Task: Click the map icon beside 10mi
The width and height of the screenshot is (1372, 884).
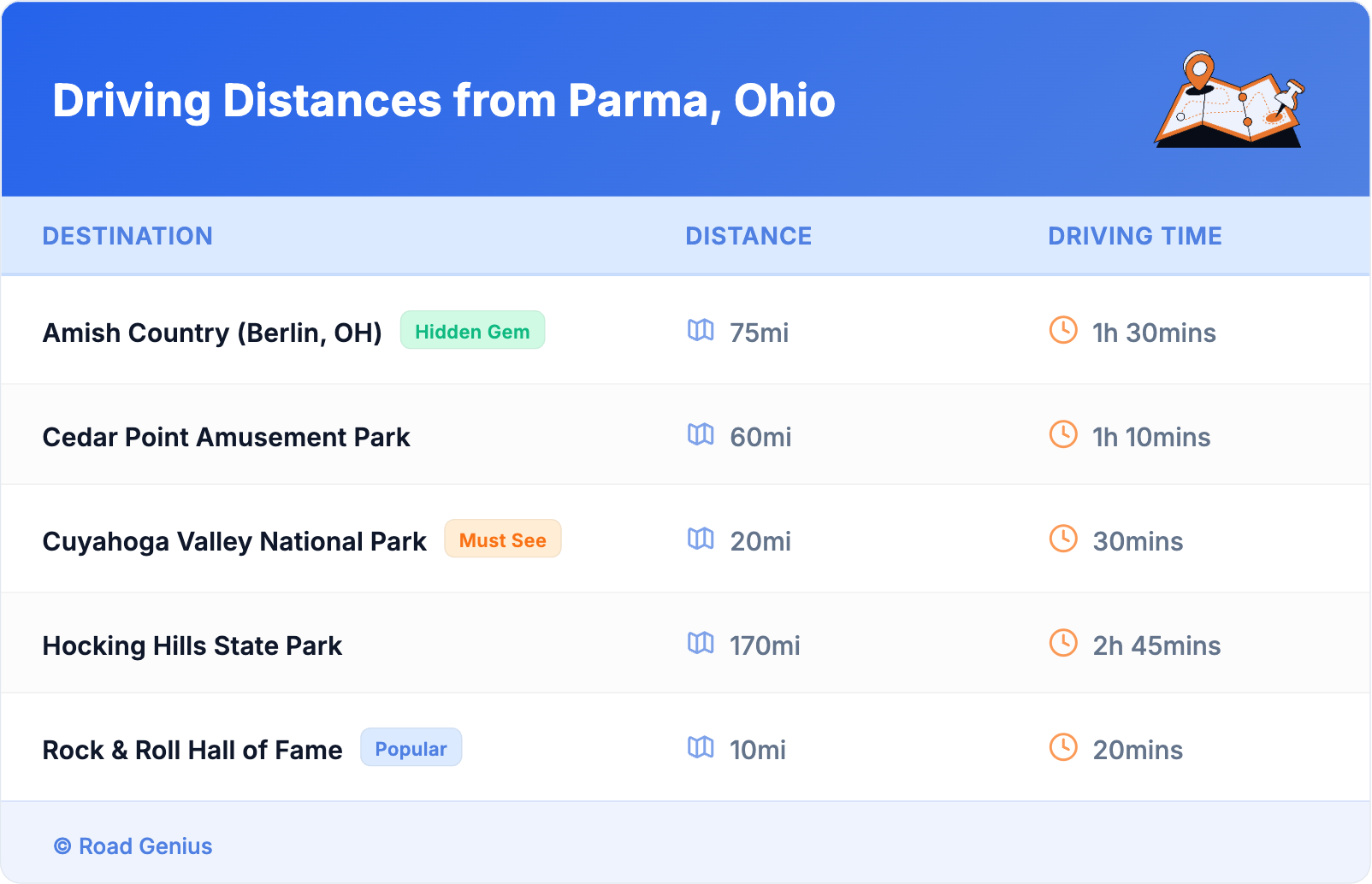Action: click(x=701, y=747)
